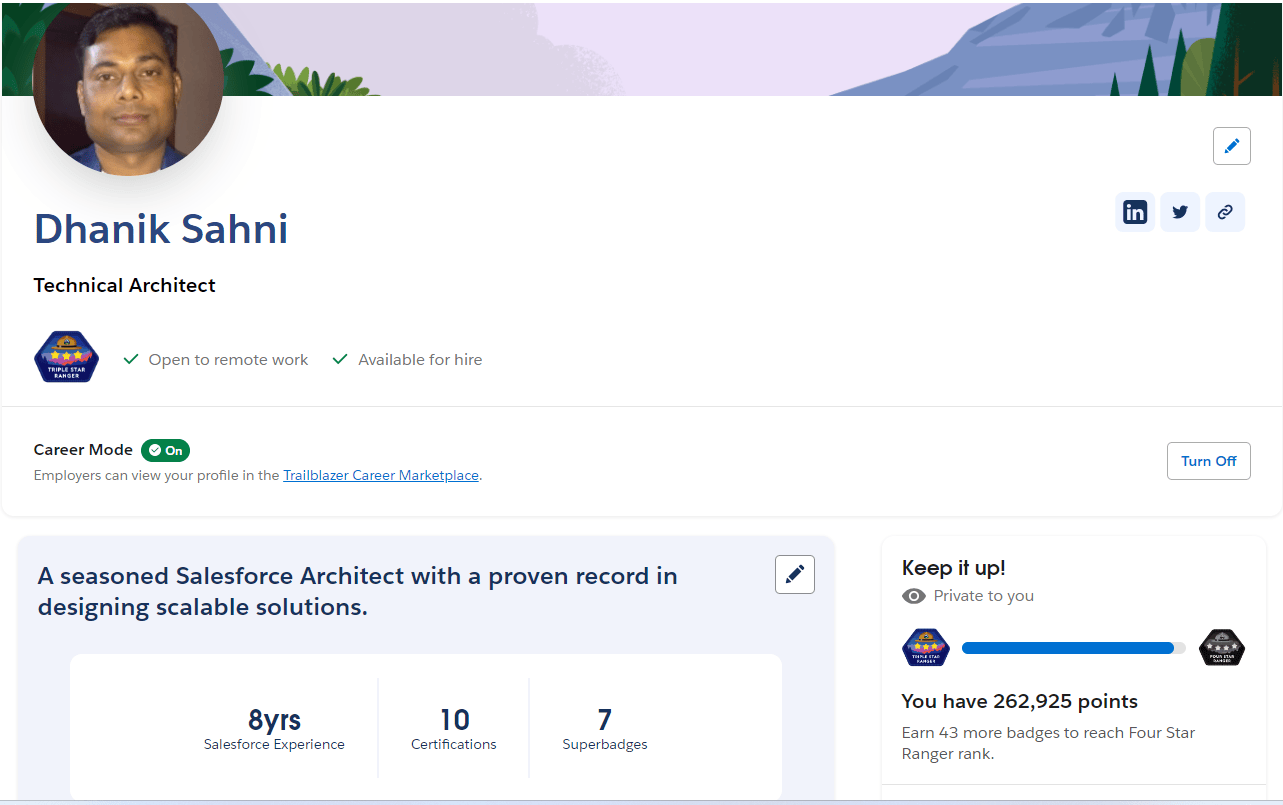Viewport: 1283px width, 805px height.
Task: Click the Four Star Ranger badge icon
Action: [1221, 647]
